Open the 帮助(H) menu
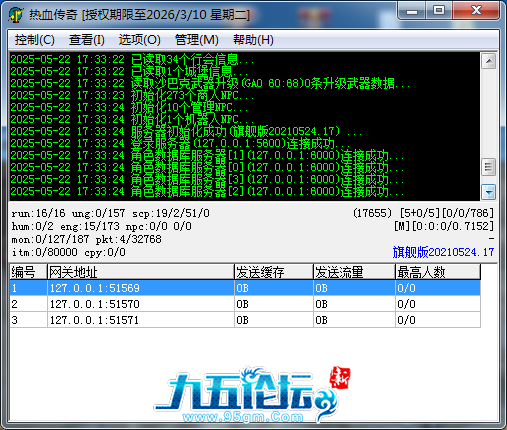The width and height of the screenshot is (507, 430). 253,40
